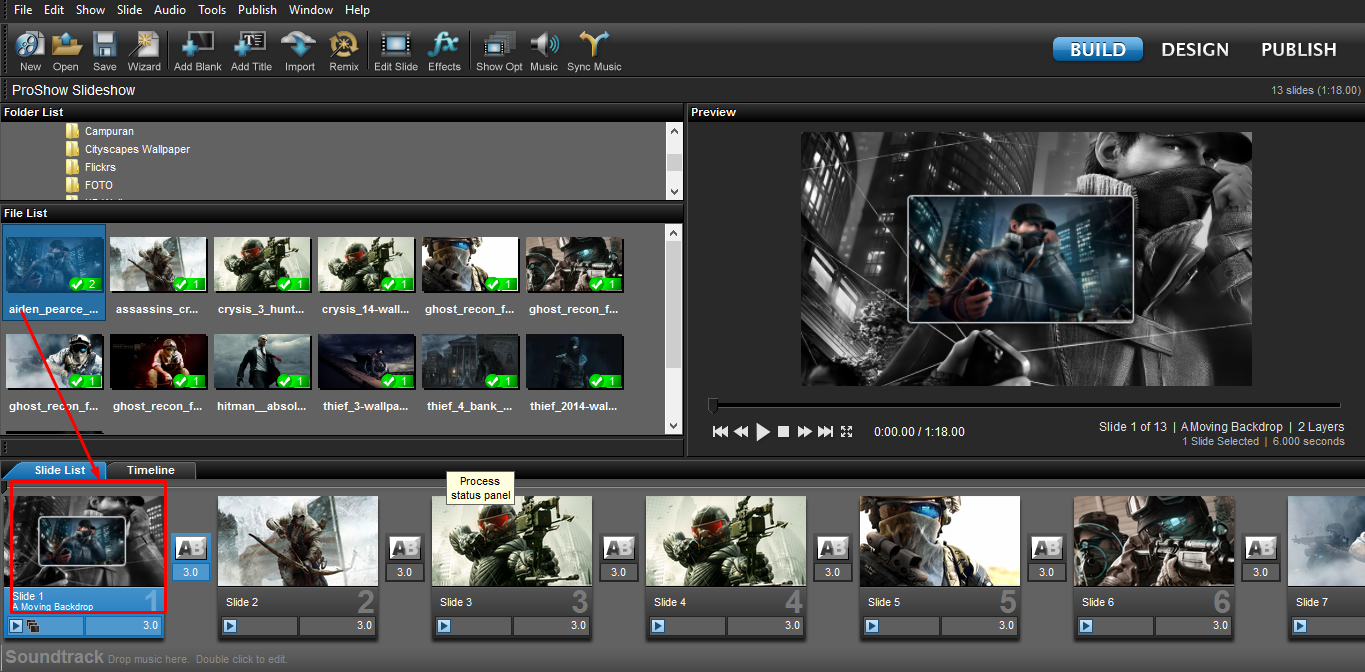Image resolution: width=1365 pixels, height=672 pixels.
Task: Switch to the DESIGN workspace
Action: tap(1195, 49)
